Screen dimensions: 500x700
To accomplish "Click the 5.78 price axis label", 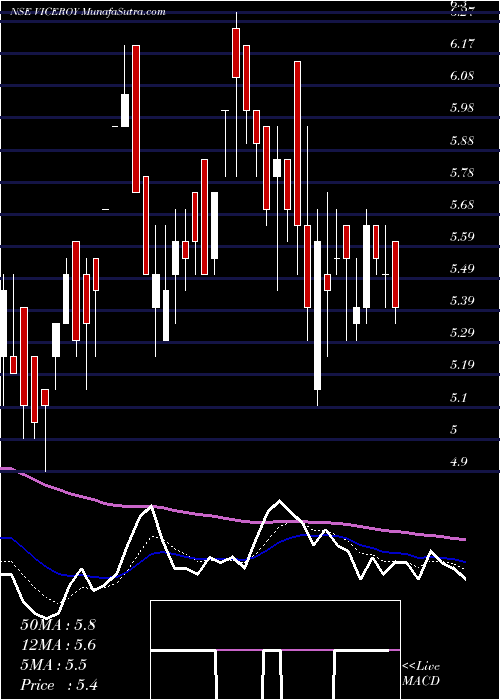I will tap(462, 173).
